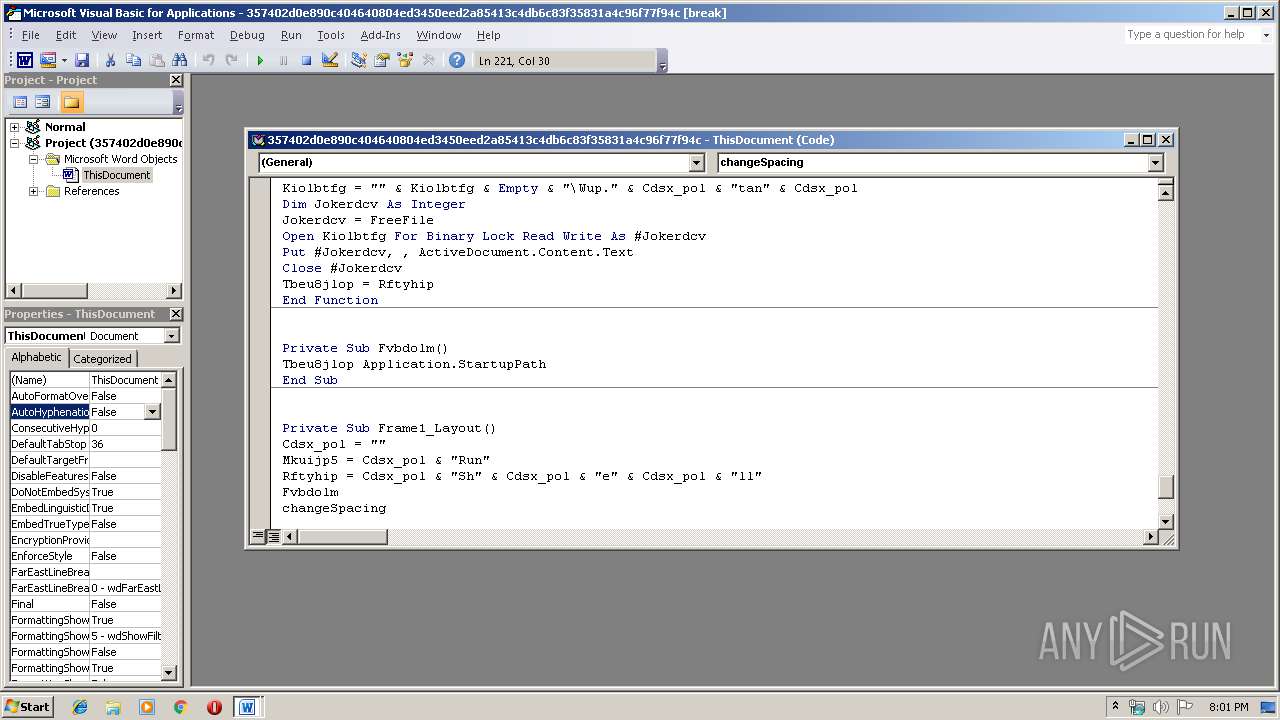
Task: Click the Undo toolbar icon
Action: (x=208, y=61)
